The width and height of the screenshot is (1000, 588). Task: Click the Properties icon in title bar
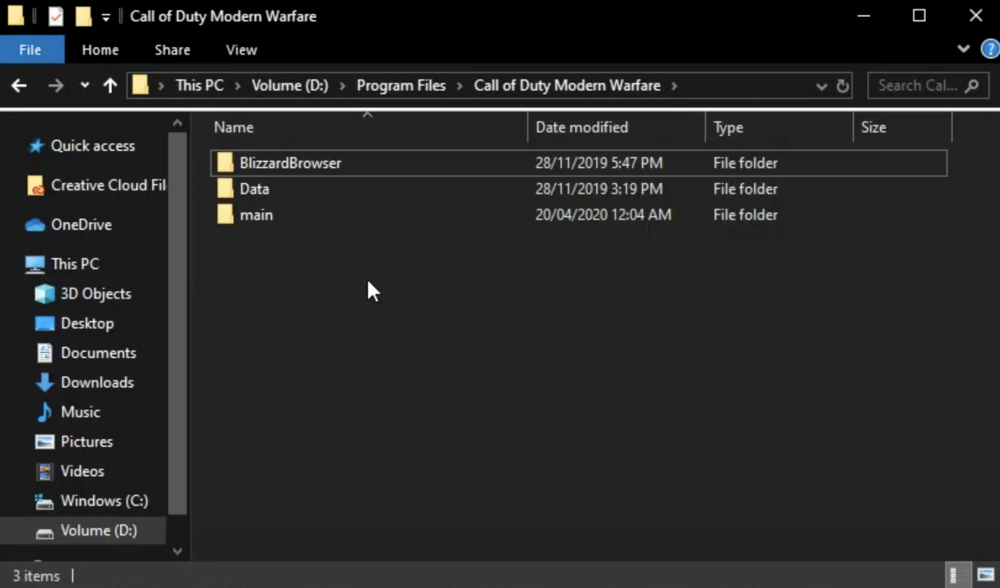click(57, 16)
